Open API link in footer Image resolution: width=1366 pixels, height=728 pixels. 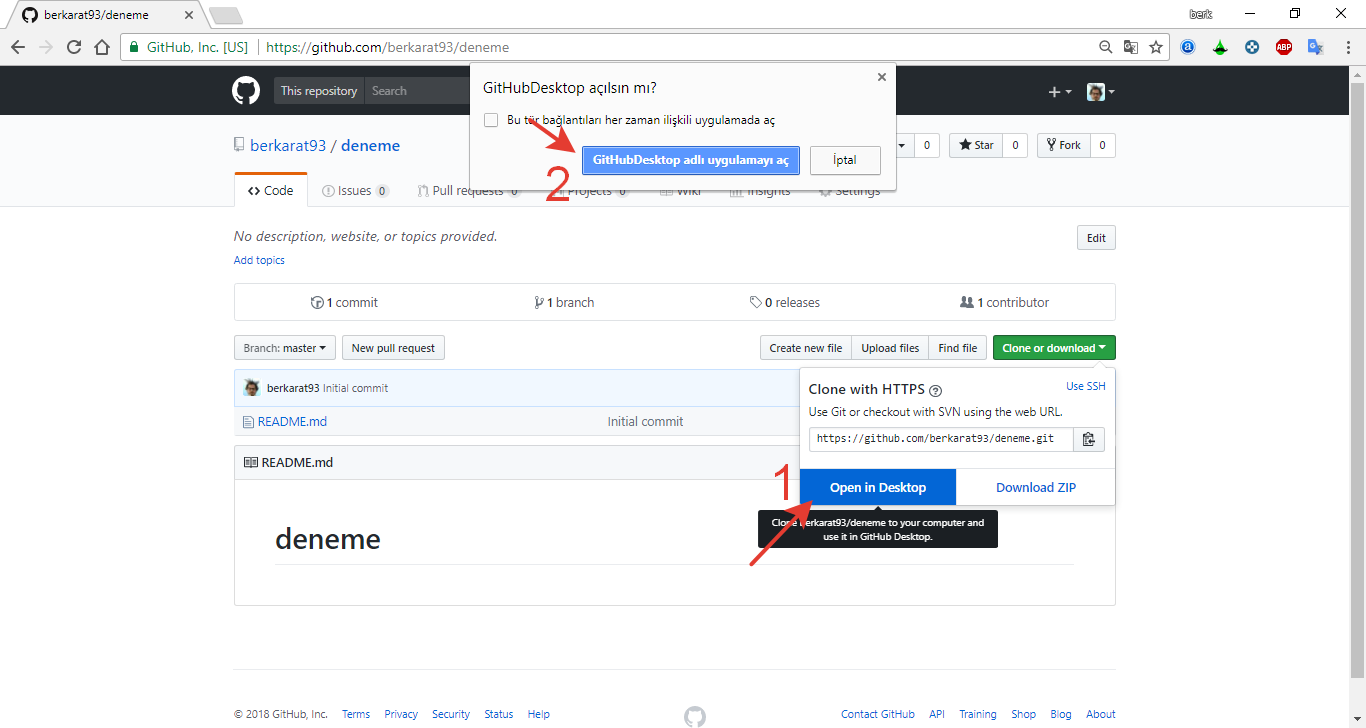(x=937, y=714)
